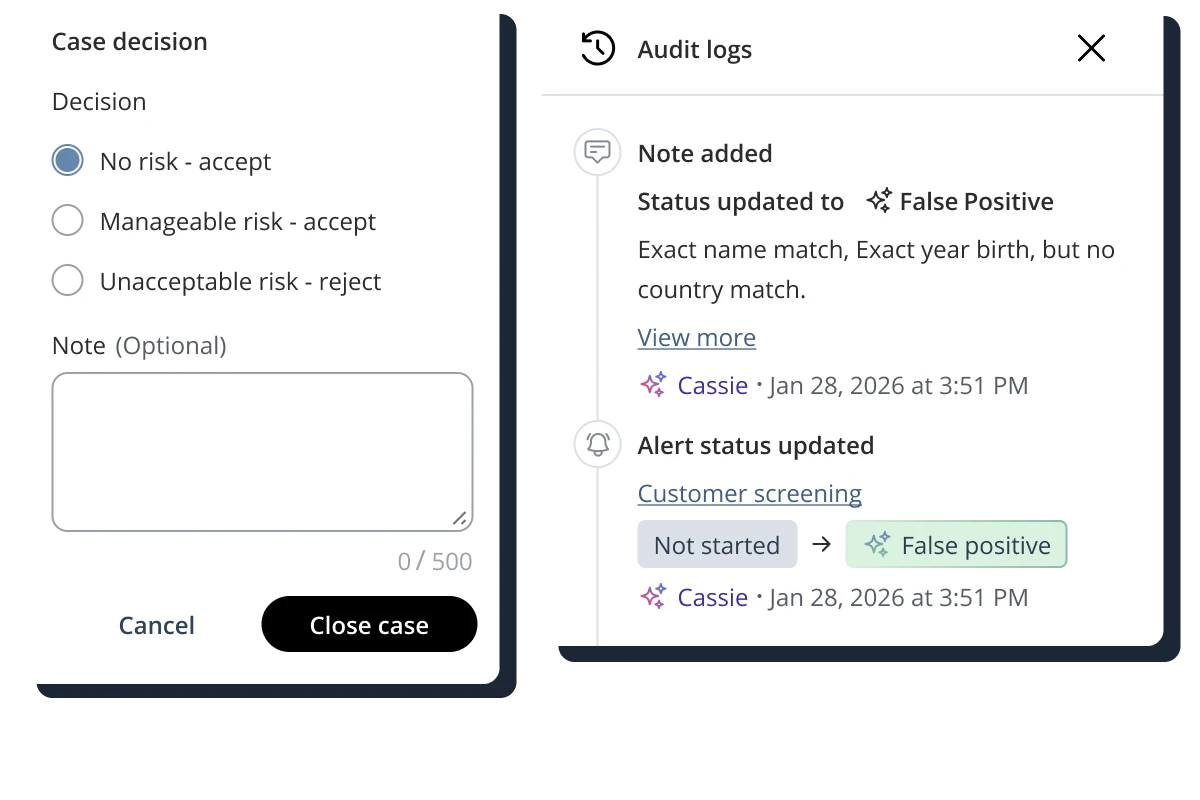Open the Customer screening link
This screenshot has width=1200, height=800.
click(x=749, y=493)
